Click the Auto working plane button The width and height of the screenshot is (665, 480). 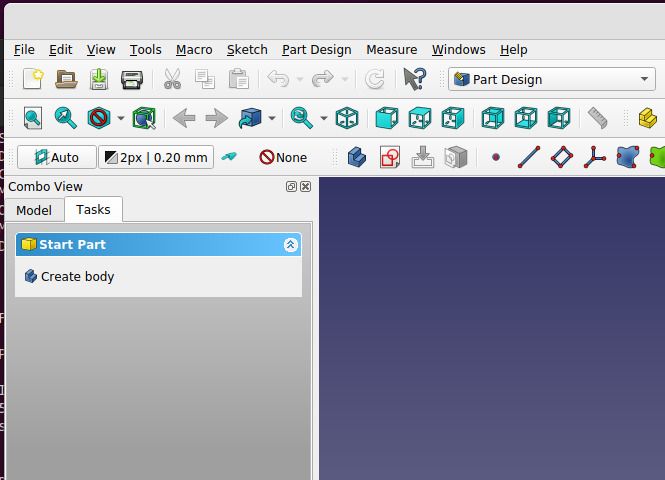[x=56, y=157]
